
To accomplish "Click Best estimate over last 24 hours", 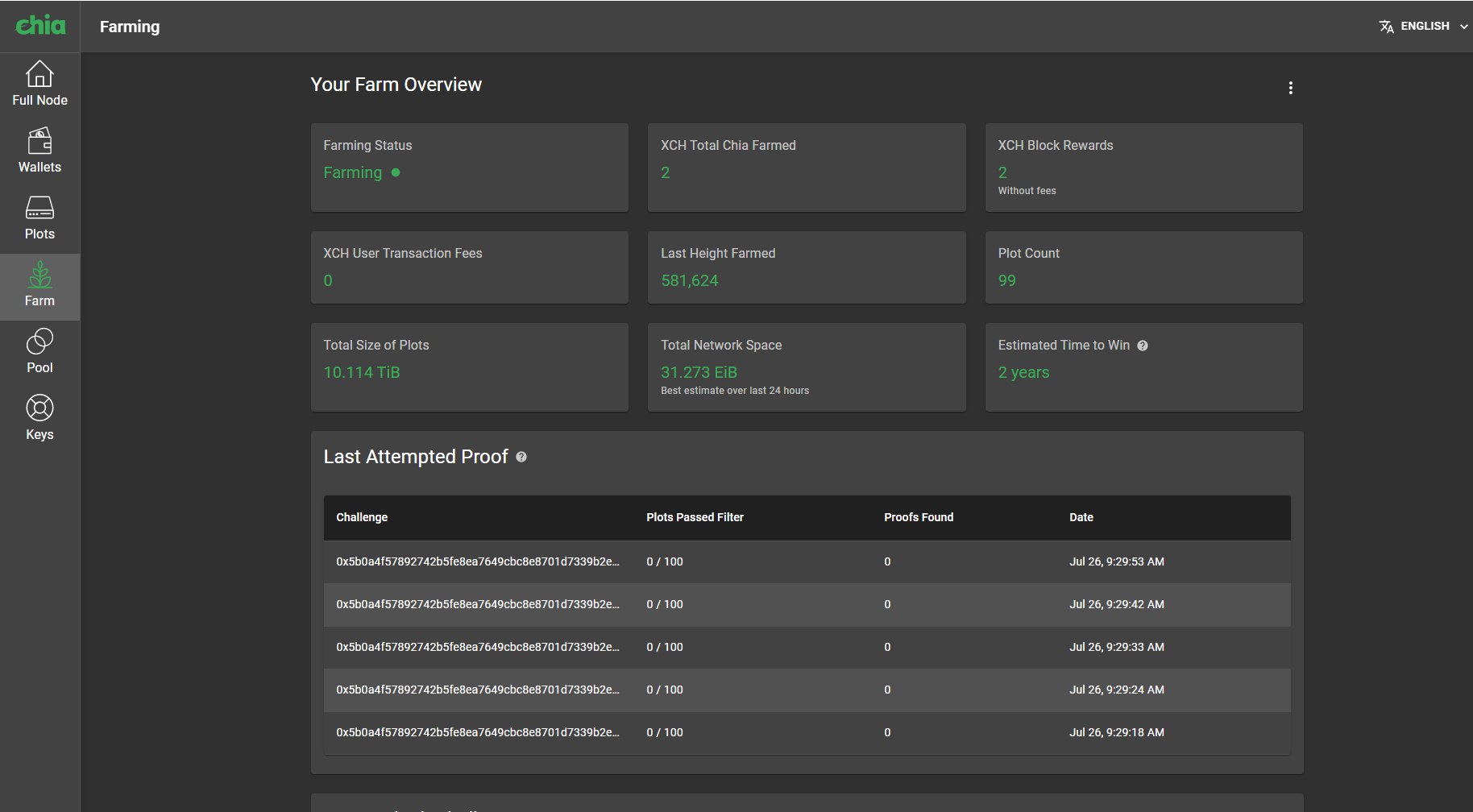I will 735,391.
